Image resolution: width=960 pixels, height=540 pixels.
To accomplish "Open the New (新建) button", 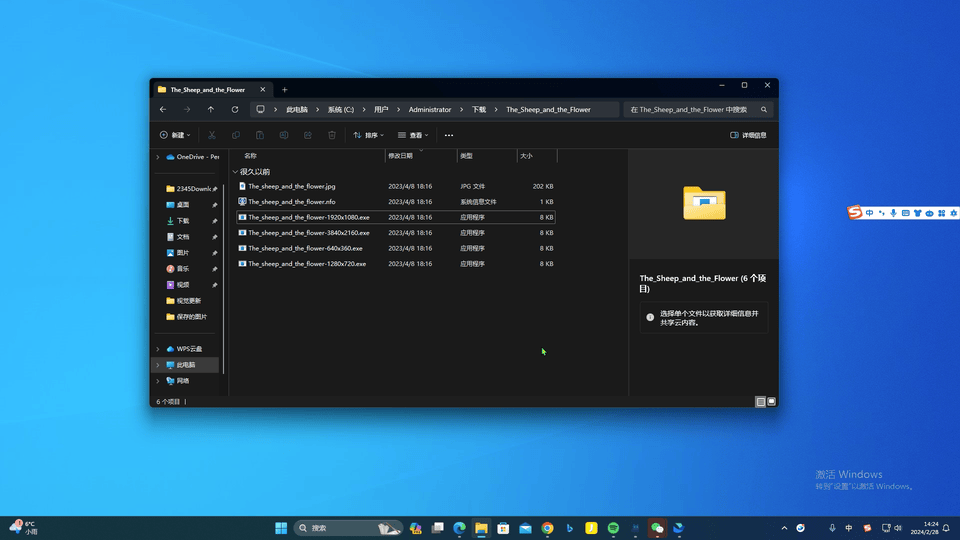I will click(x=175, y=135).
